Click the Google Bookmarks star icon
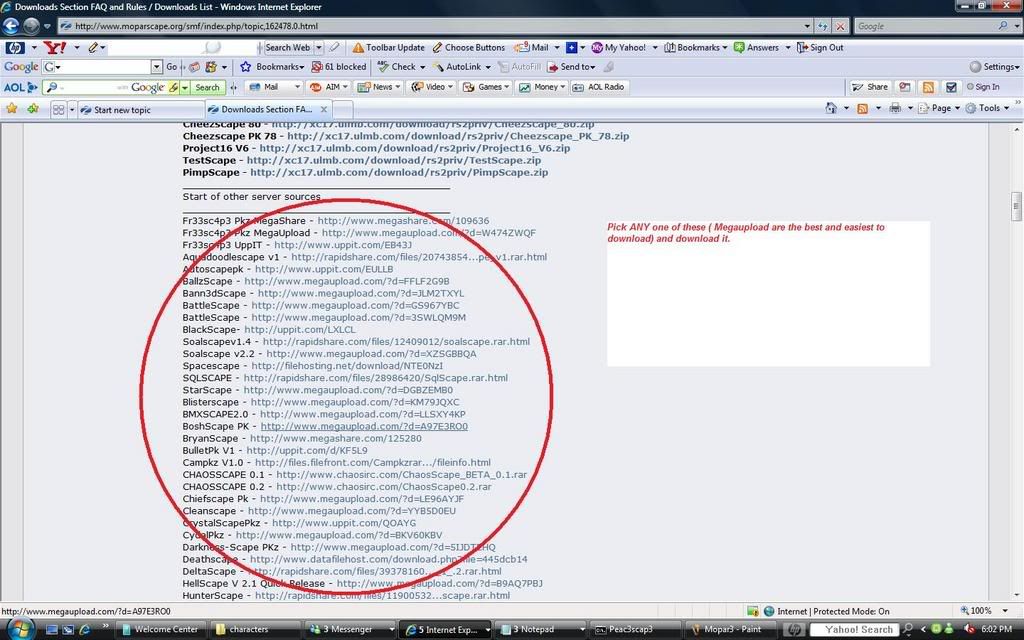Viewport: 1024px width, 640px height. pos(246,67)
